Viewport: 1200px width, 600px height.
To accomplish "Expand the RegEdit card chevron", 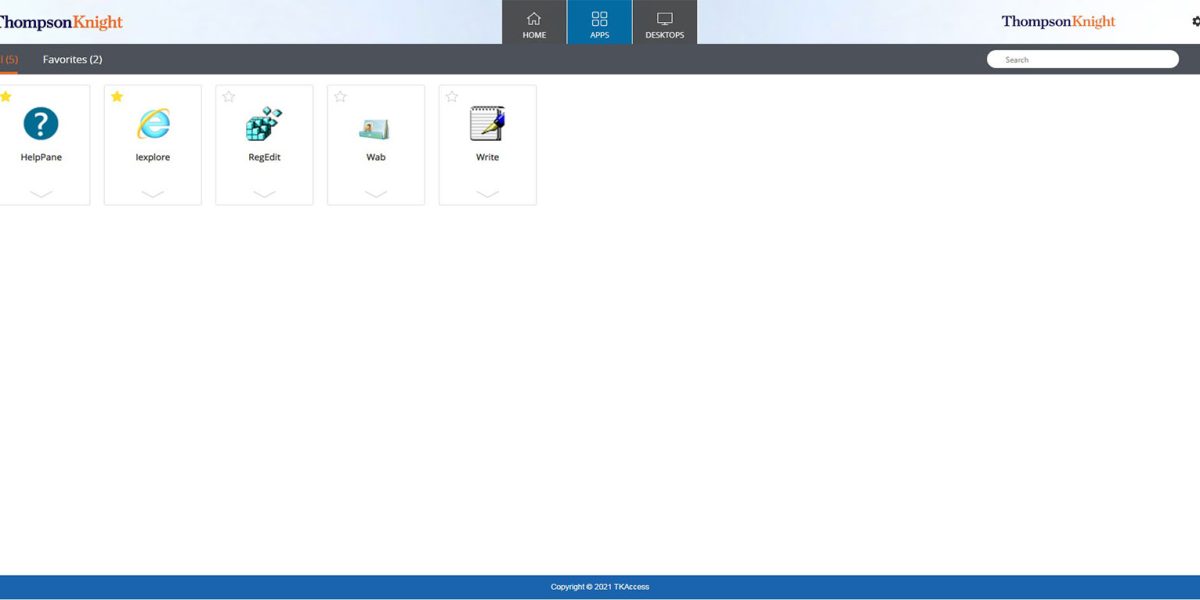I will pyautogui.click(x=264, y=191).
